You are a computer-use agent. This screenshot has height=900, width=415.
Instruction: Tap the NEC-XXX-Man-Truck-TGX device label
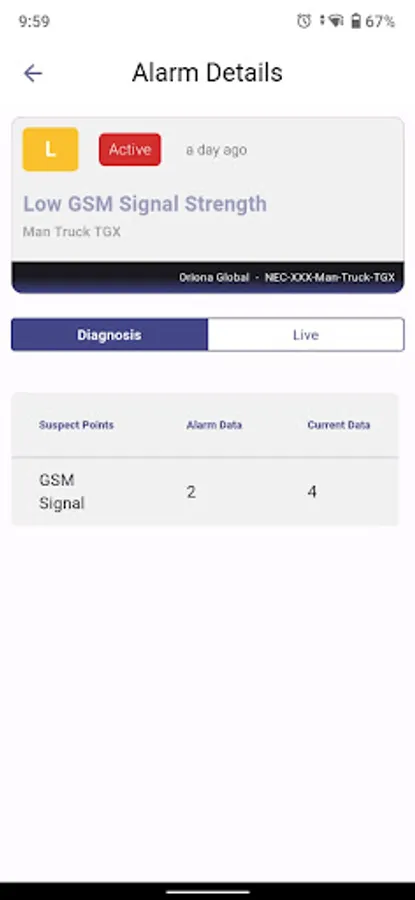point(329,277)
